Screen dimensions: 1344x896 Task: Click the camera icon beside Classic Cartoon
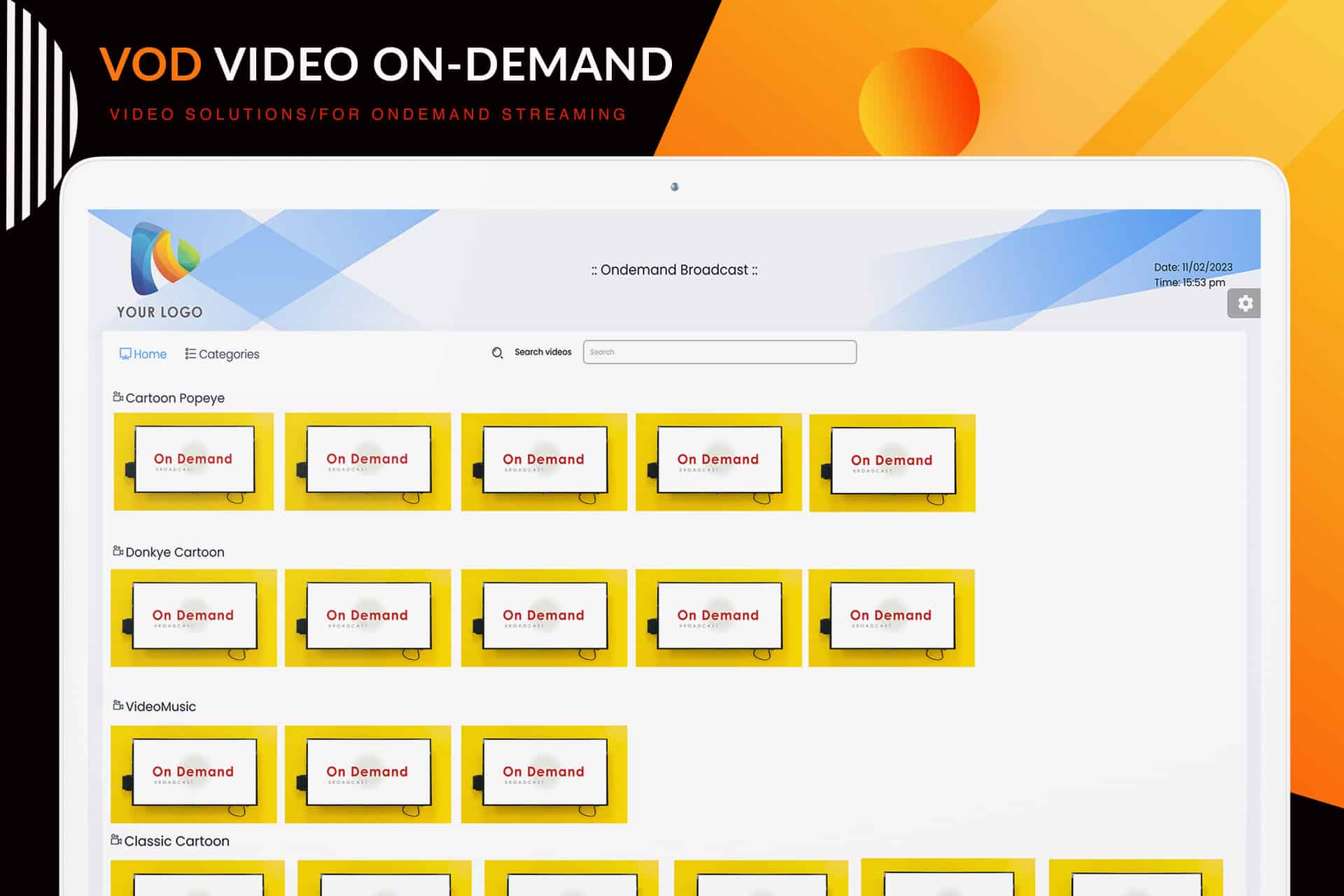click(x=116, y=839)
